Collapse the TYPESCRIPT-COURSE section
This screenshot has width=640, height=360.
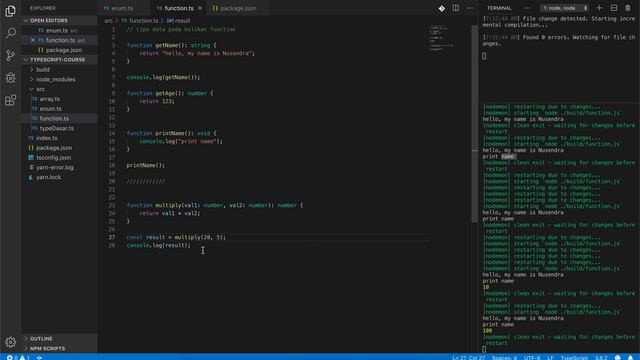pos(59,60)
